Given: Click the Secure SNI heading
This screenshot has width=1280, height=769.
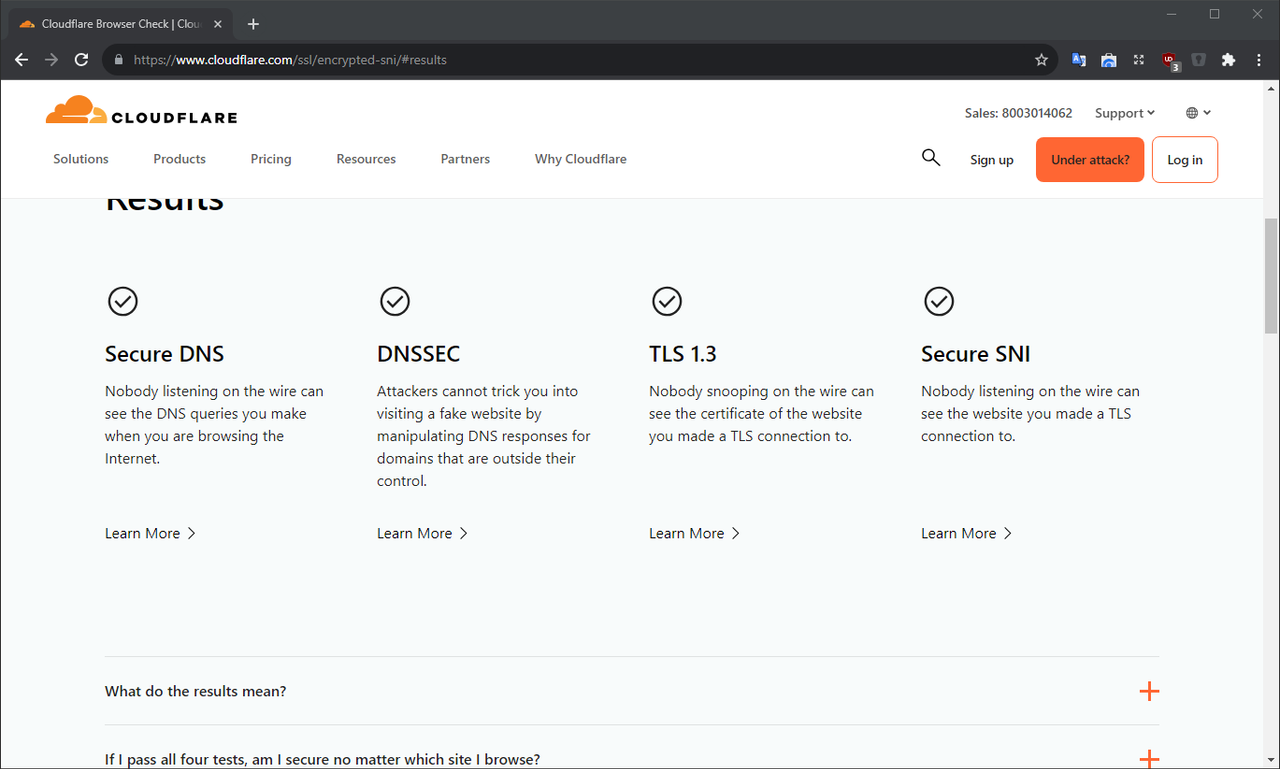Looking at the screenshot, I should [x=976, y=354].
